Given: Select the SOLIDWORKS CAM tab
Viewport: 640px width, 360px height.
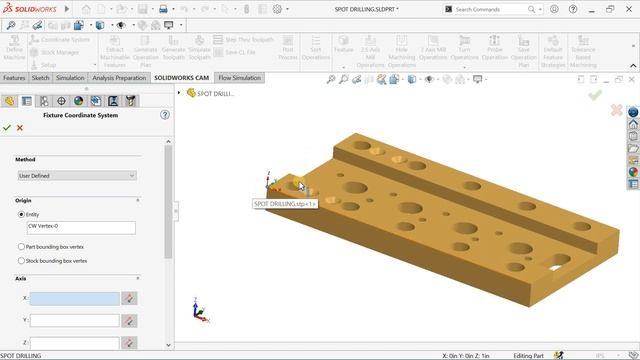Looking at the screenshot, I should [x=182, y=78].
